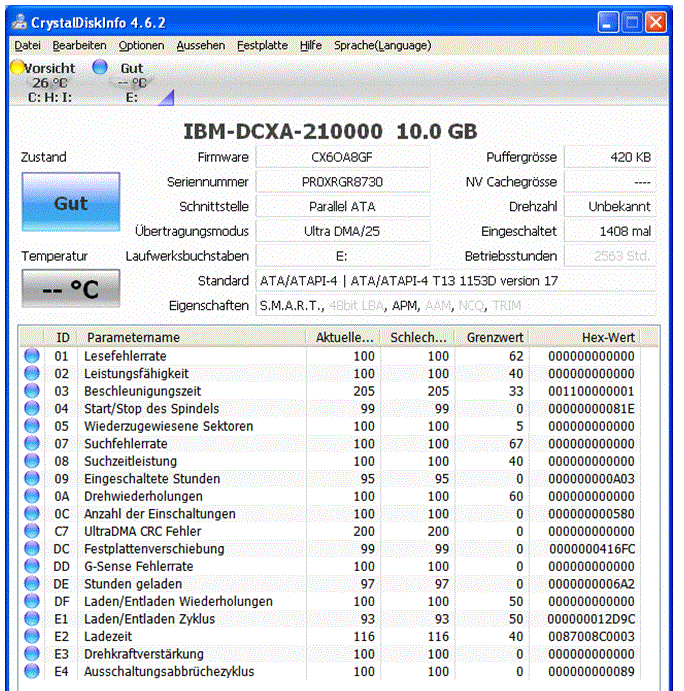Select the UltraDMA CRC Fehler parameter name

pos(143,531)
